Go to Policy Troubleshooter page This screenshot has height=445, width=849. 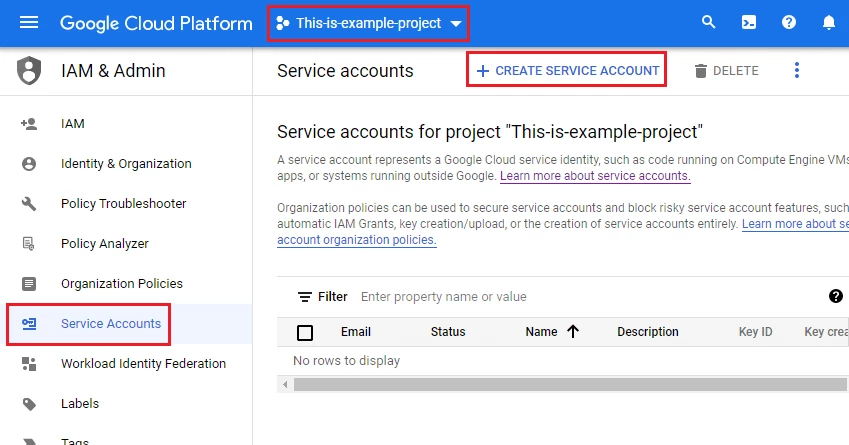pos(123,204)
